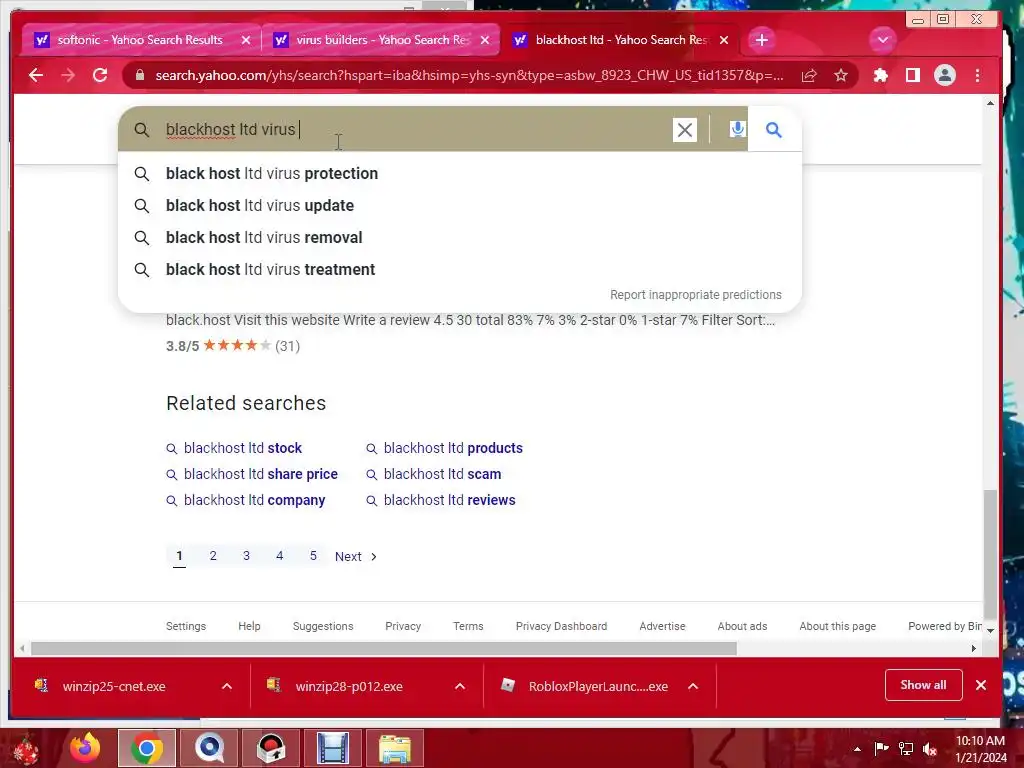Click the muted volume tray icon

[930, 749]
